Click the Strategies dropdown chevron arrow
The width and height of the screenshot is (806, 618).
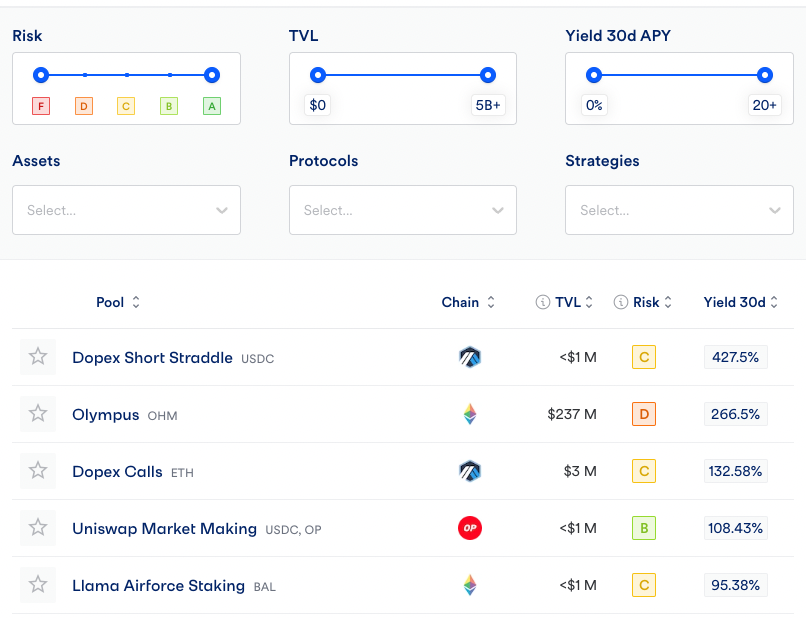pyautogui.click(x=775, y=210)
